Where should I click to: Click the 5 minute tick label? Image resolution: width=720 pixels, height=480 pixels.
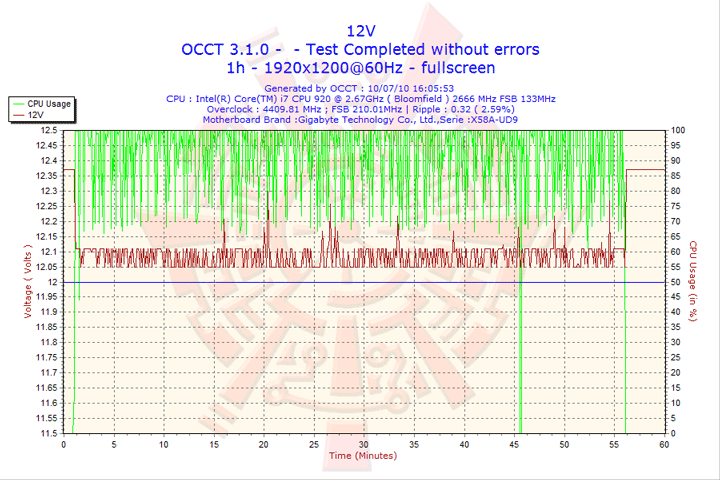pyautogui.click(x=114, y=445)
